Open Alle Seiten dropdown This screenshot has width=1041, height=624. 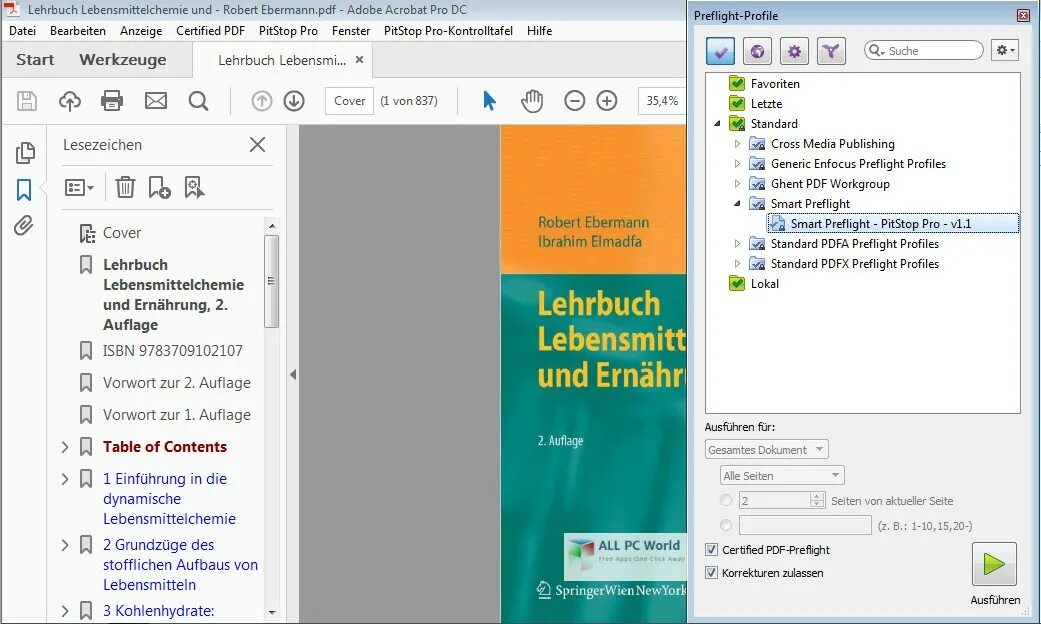[782, 475]
